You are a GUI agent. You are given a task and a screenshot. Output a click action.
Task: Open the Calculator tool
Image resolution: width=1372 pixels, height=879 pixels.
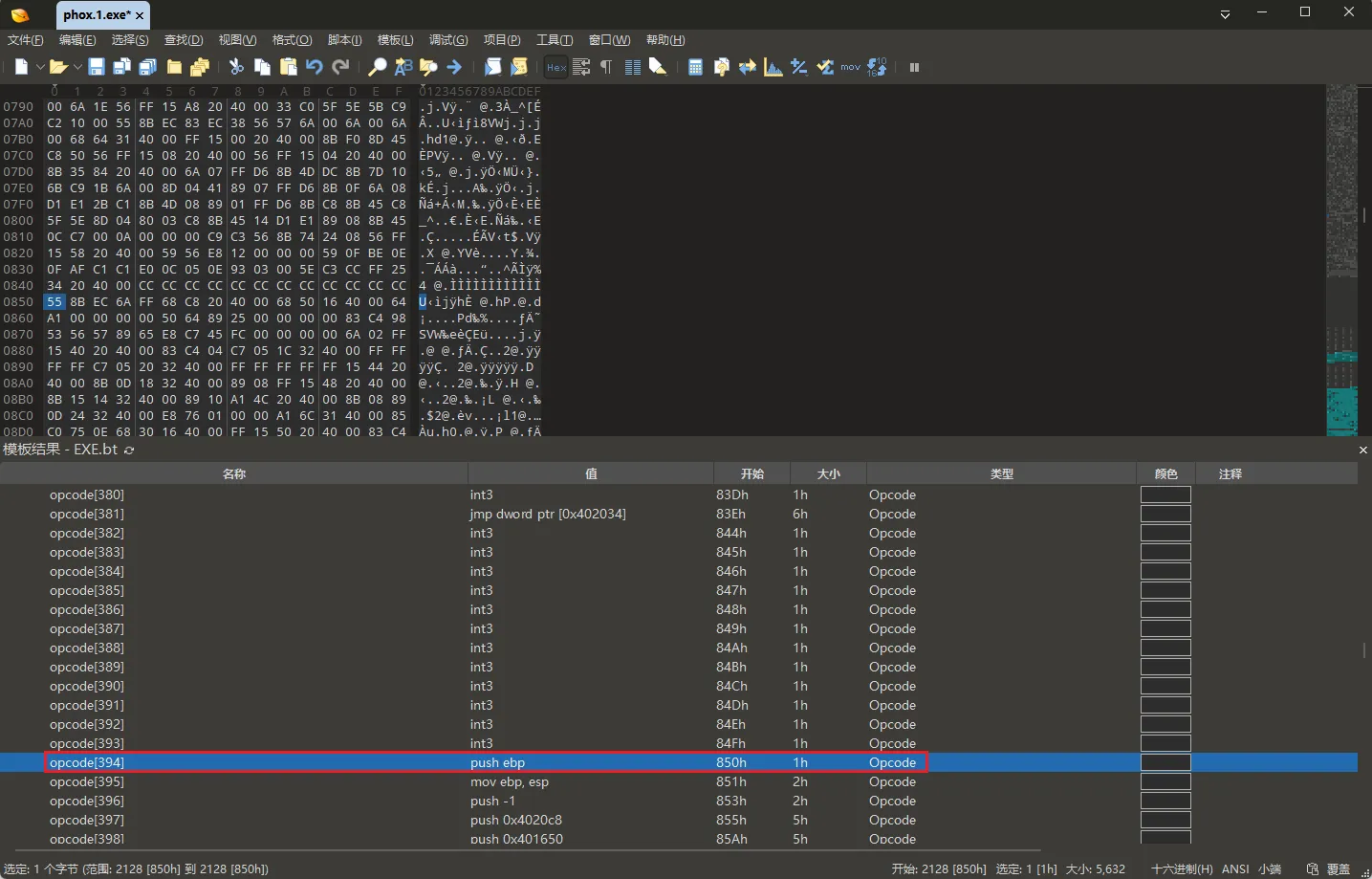(695, 67)
